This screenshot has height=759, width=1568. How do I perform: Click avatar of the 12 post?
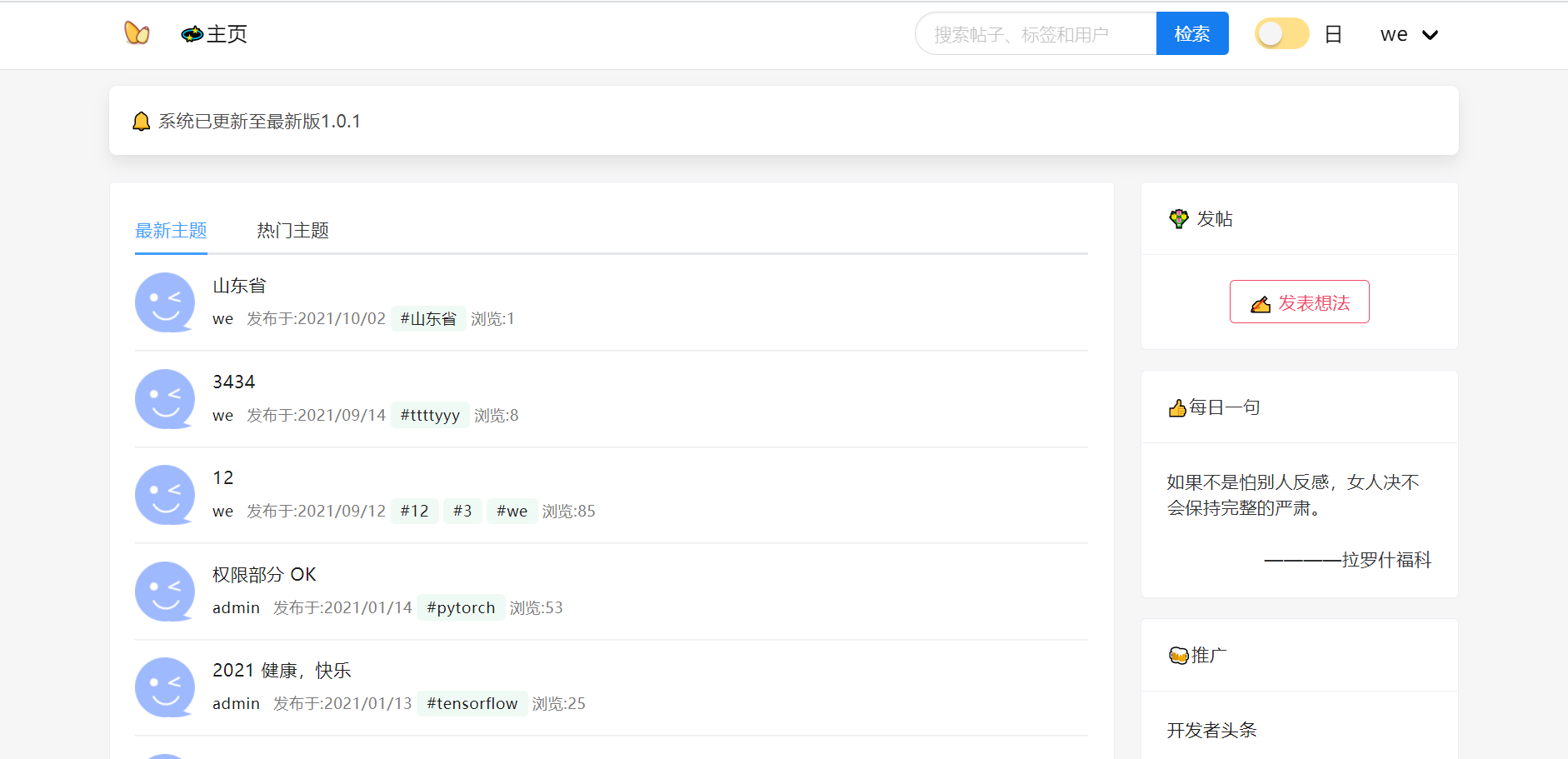[165, 495]
